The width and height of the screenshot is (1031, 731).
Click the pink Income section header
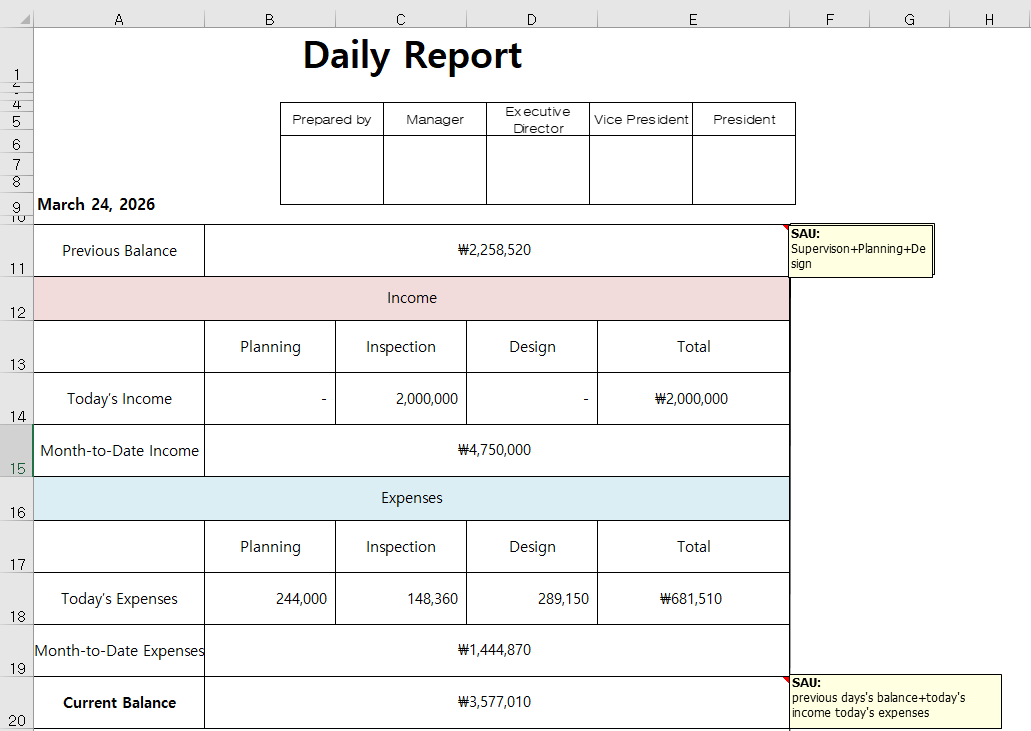(411, 298)
